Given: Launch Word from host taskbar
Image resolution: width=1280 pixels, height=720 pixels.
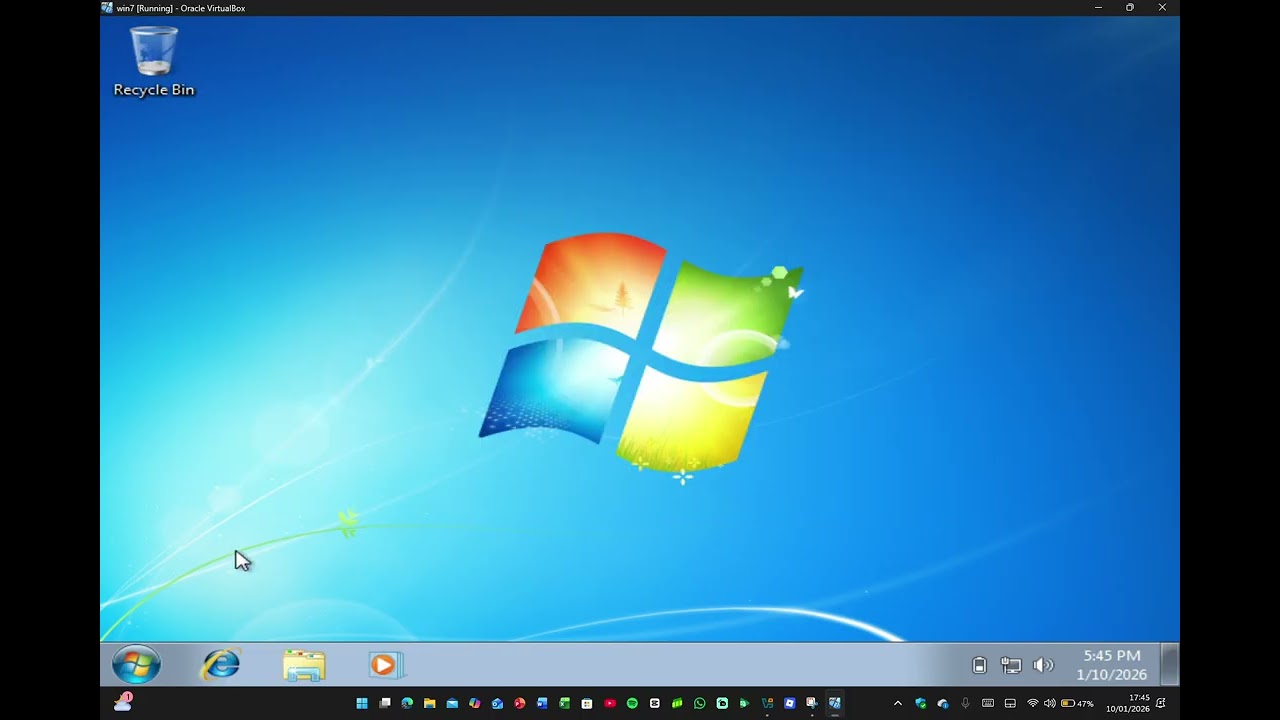Looking at the screenshot, I should (542, 704).
